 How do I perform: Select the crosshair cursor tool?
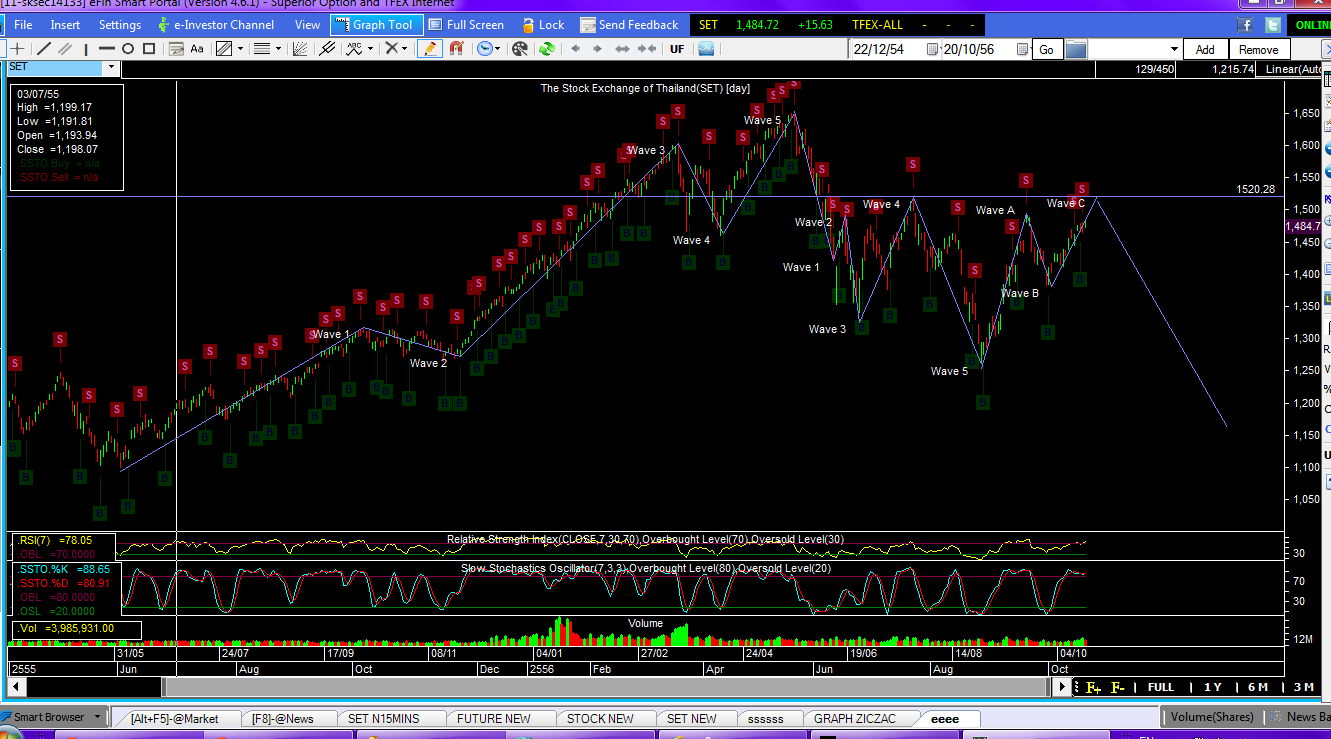tap(18, 49)
